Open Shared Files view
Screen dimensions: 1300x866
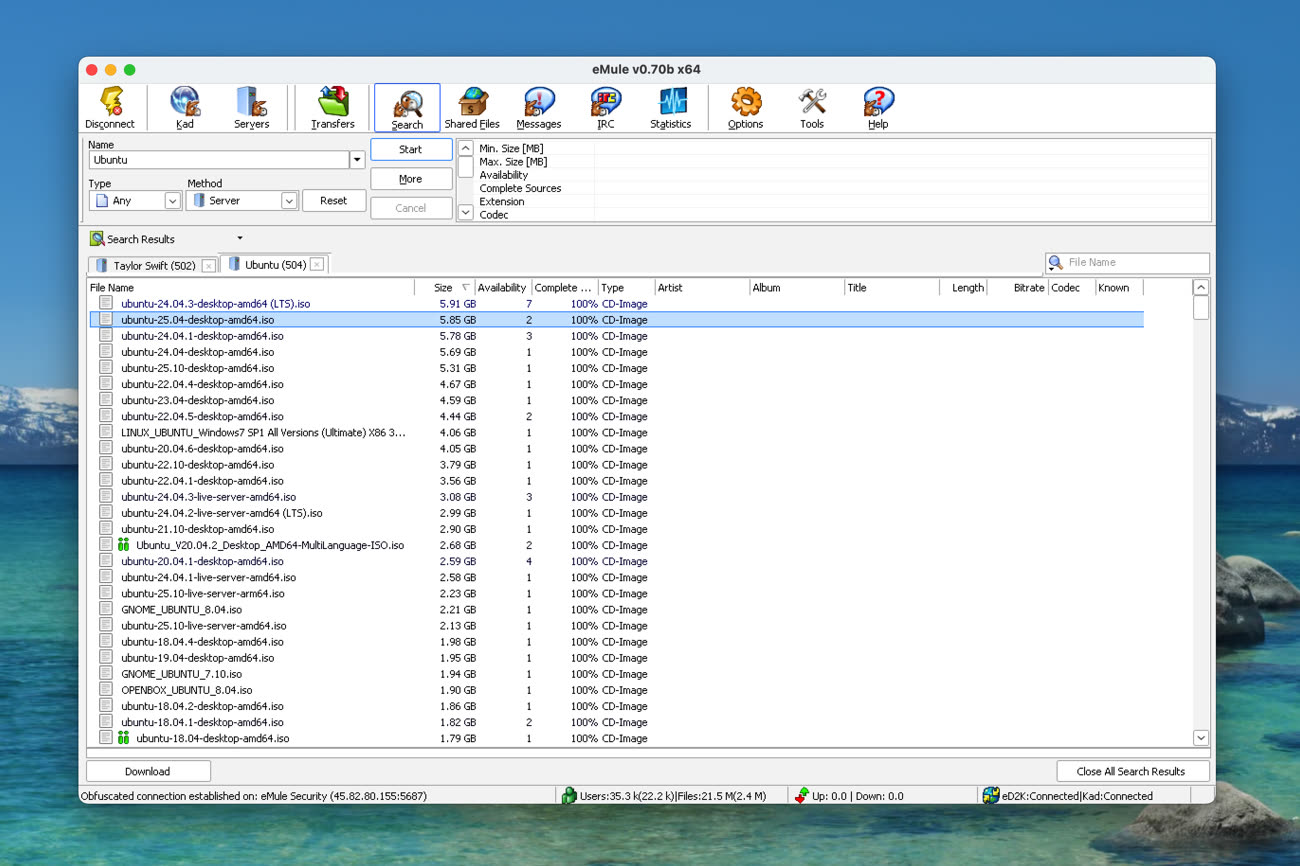point(472,108)
